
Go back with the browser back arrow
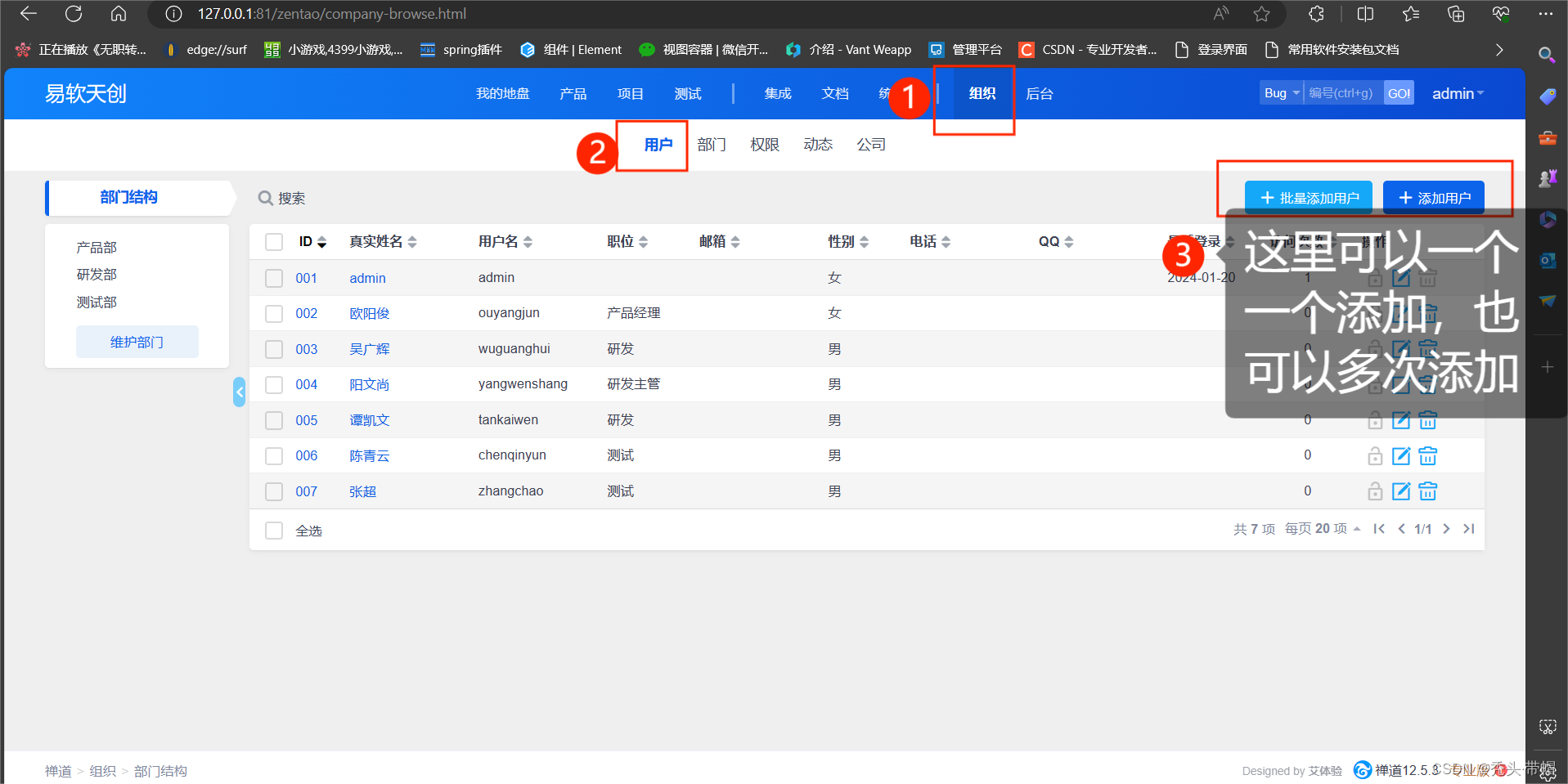click(29, 14)
